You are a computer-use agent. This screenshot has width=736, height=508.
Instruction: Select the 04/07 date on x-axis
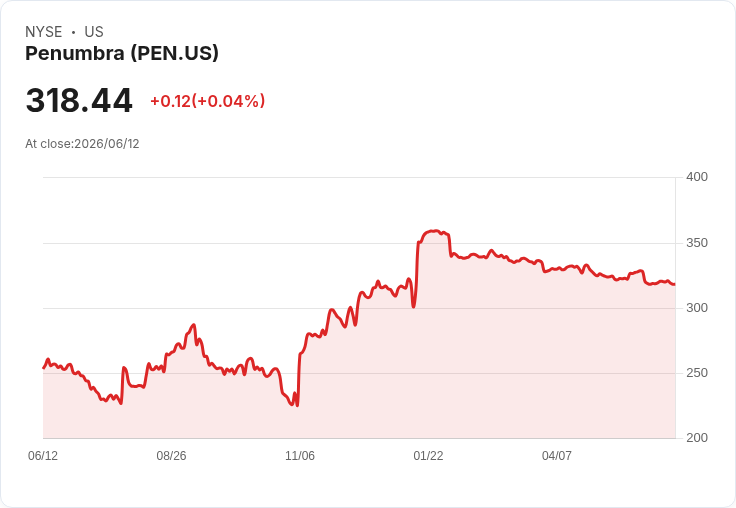click(x=557, y=455)
